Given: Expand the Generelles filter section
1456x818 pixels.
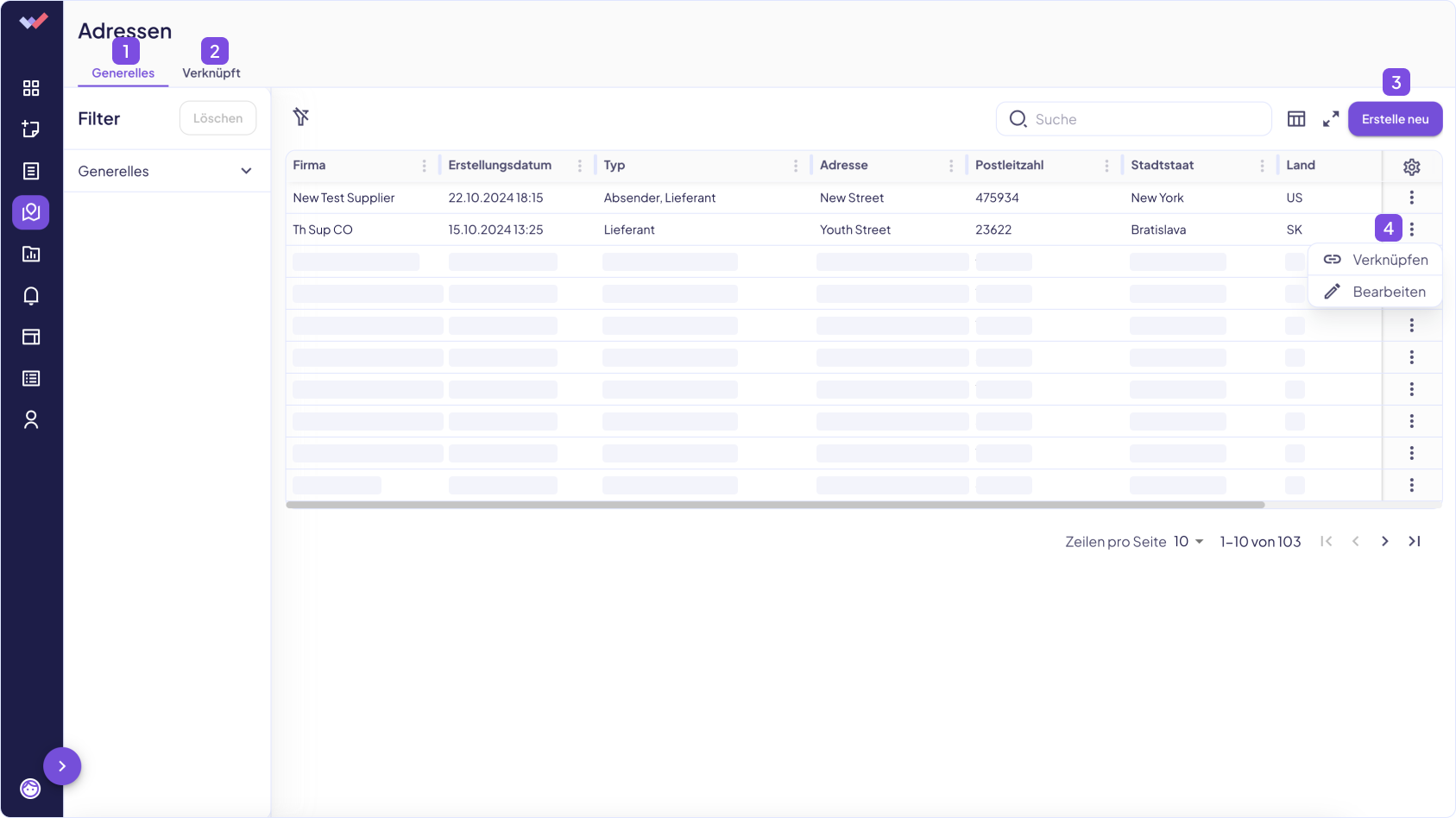Looking at the screenshot, I should coord(246,171).
